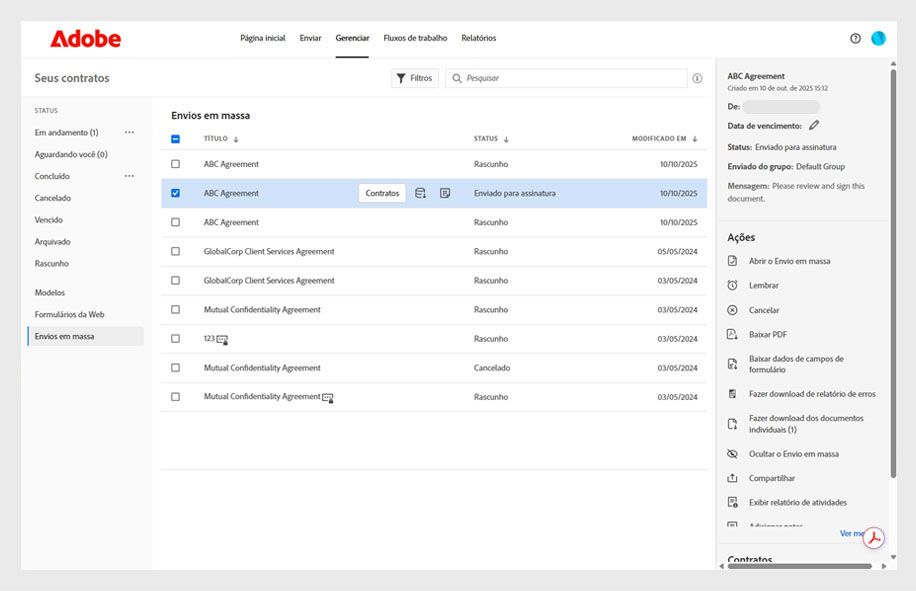Check the select-all checkbox in the header
916x591 pixels.
click(x=175, y=137)
